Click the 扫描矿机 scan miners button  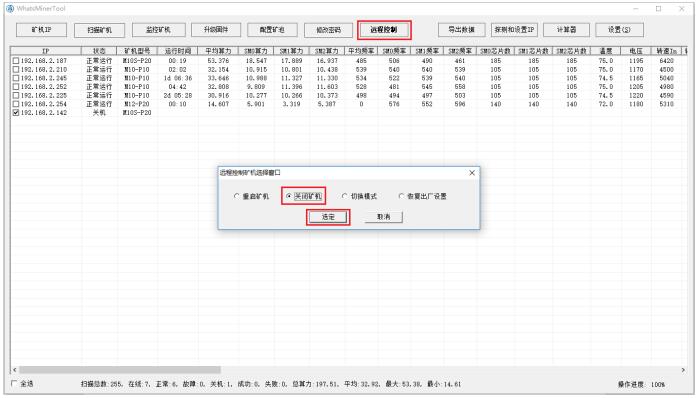[99, 30]
